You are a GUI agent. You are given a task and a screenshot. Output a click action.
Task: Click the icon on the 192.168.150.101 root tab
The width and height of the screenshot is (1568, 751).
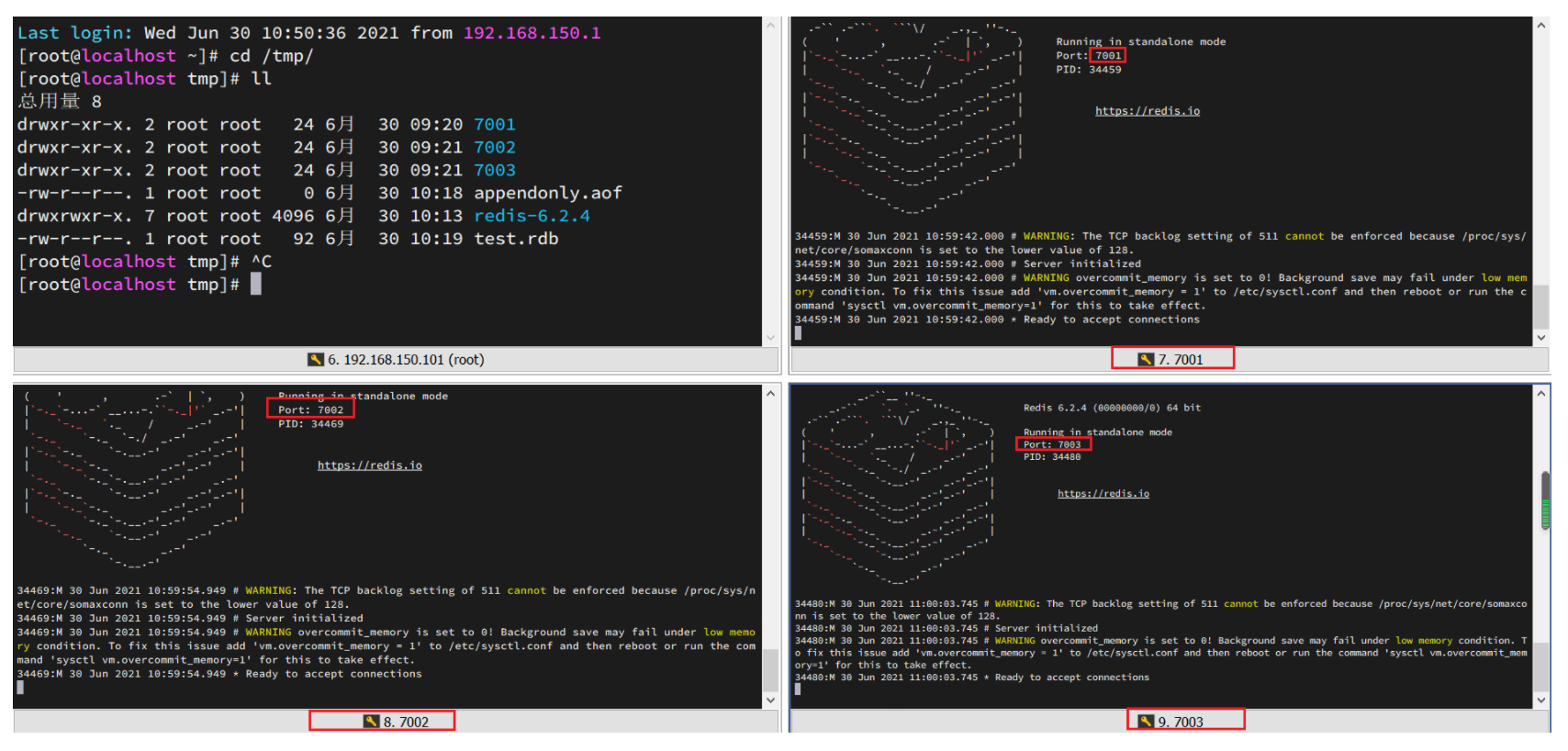point(315,360)
